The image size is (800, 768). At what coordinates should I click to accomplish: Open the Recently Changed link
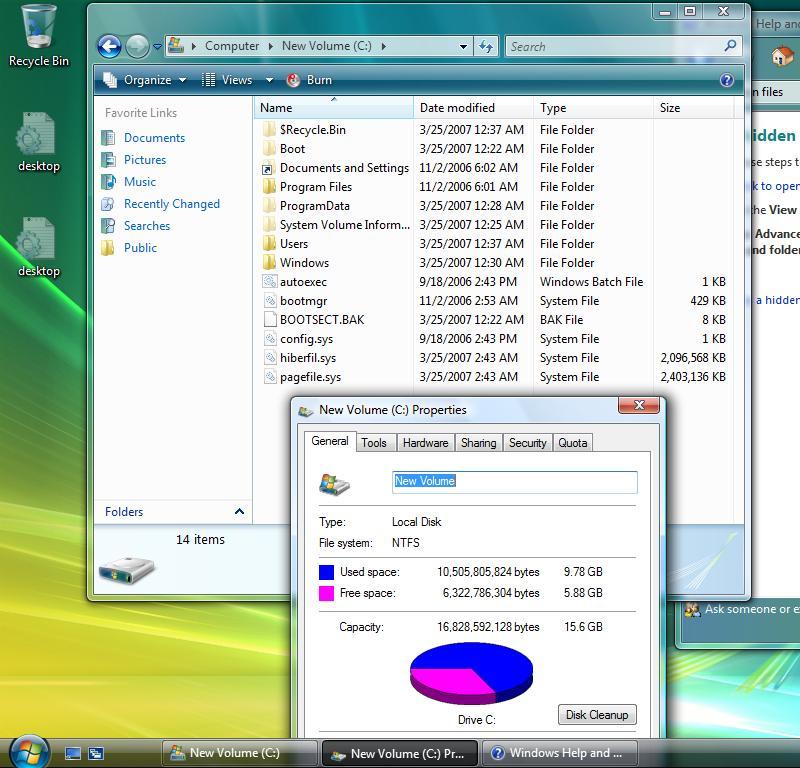[x=171, y=204]
